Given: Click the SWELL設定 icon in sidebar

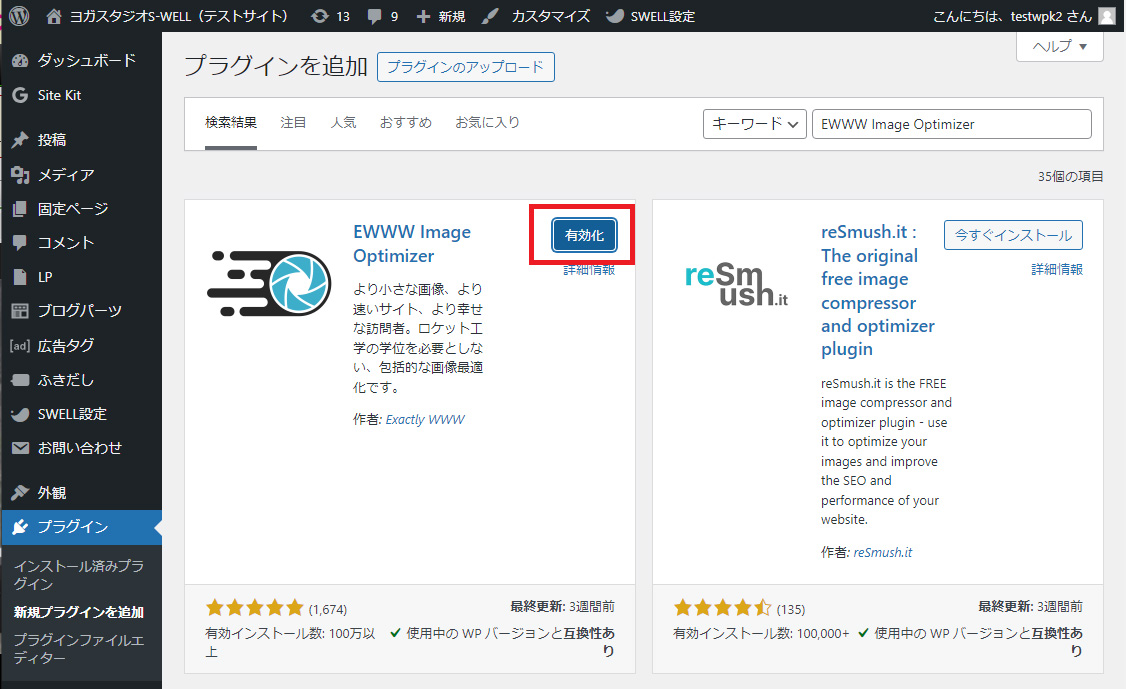Looking at the screenshot, I should point(20,415).
